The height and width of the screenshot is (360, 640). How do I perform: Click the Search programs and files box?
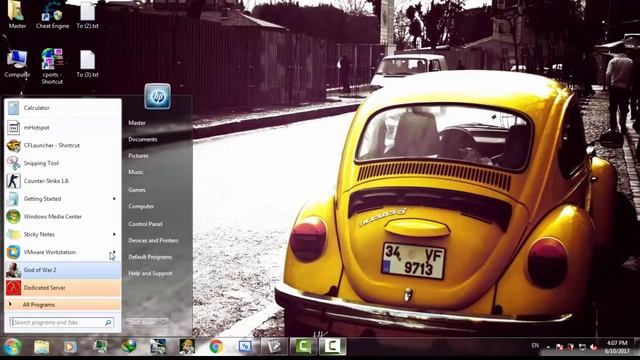click(x=62, y=322)
